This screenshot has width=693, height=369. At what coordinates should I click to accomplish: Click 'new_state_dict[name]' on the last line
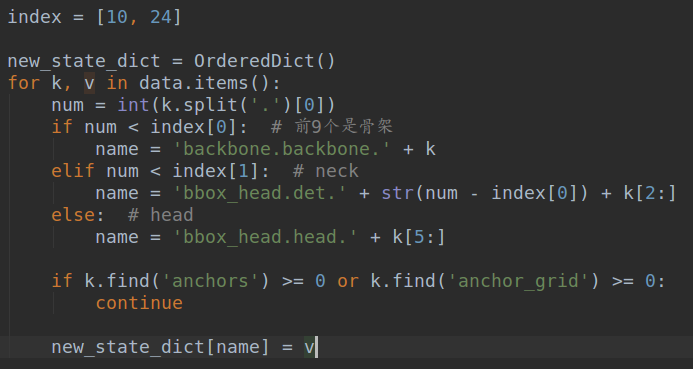click(160, 347)
